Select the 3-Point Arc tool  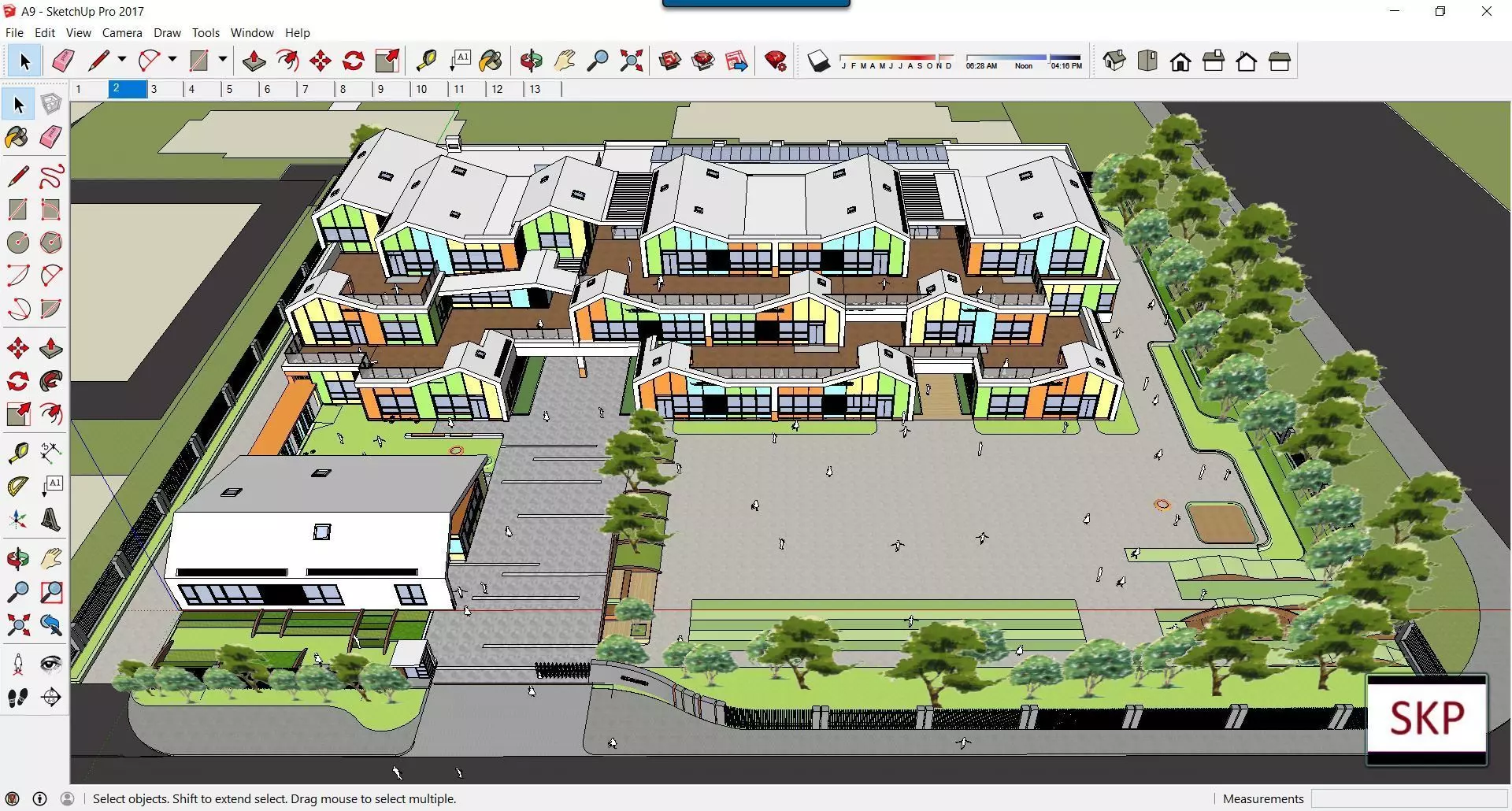18,309
